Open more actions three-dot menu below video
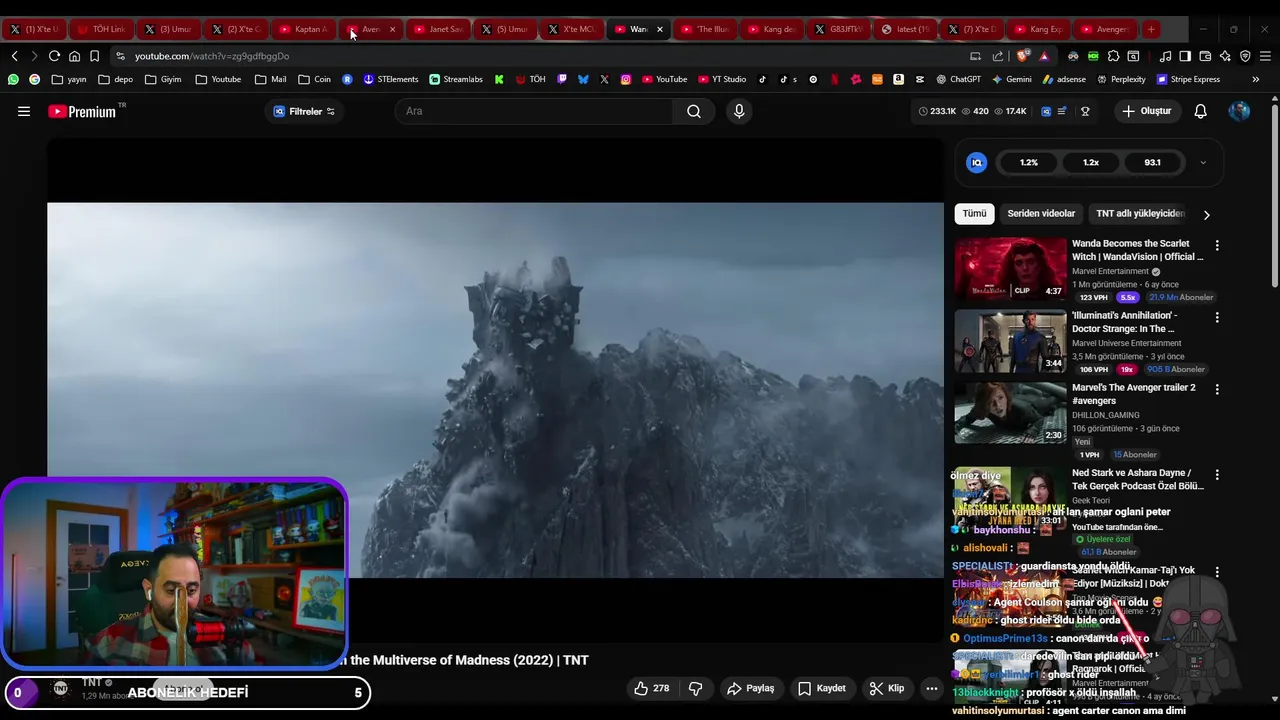Screen dimensions: 1280x720 [931, 688]
